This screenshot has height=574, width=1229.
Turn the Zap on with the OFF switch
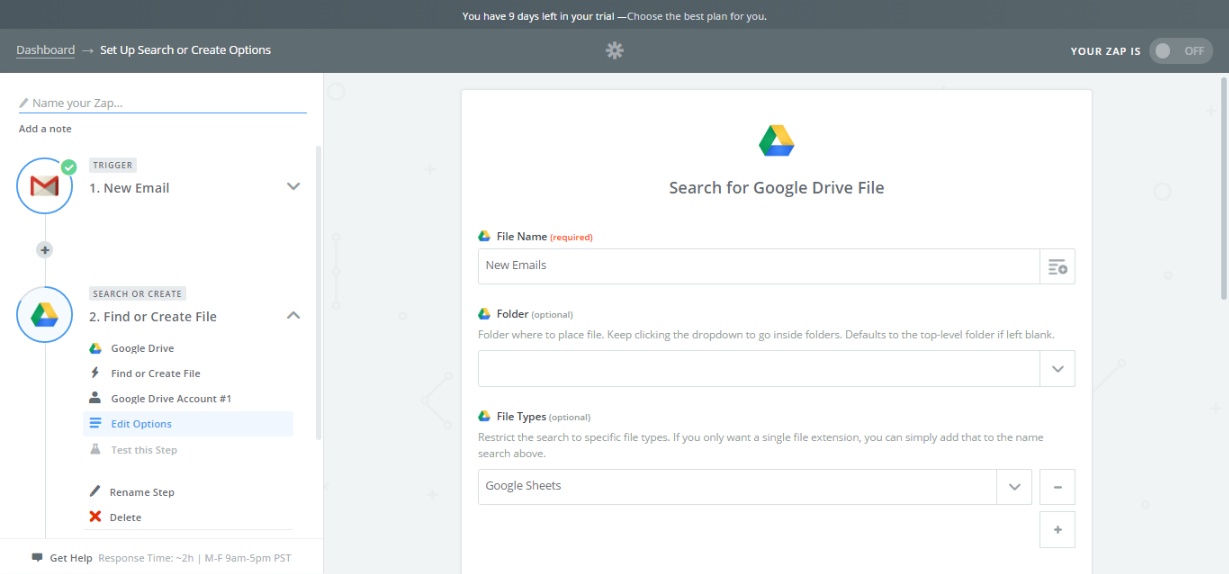point(1180,51)
